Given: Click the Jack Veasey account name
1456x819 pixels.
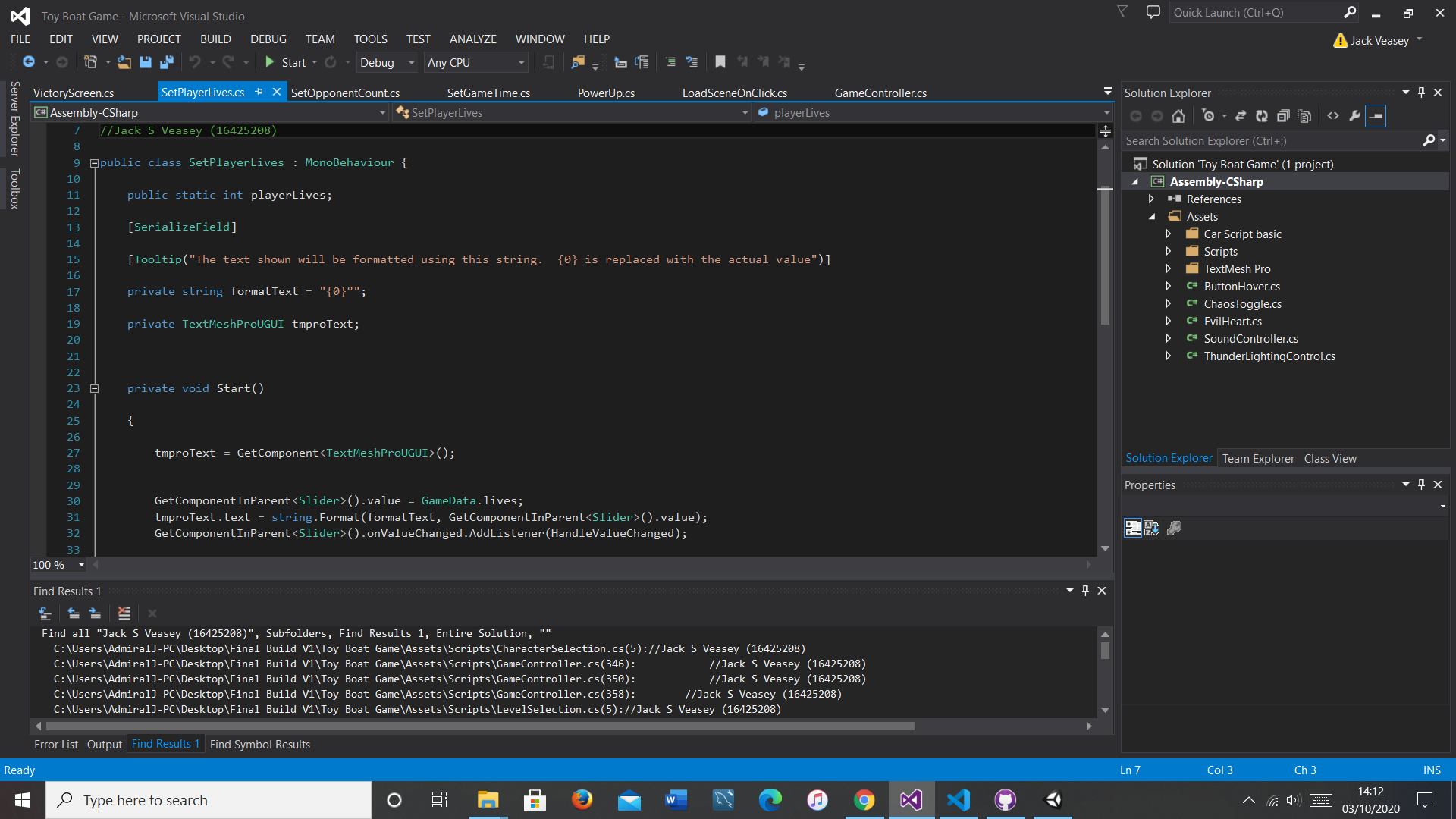Looking at the screenshot, I should (1379, 41).
